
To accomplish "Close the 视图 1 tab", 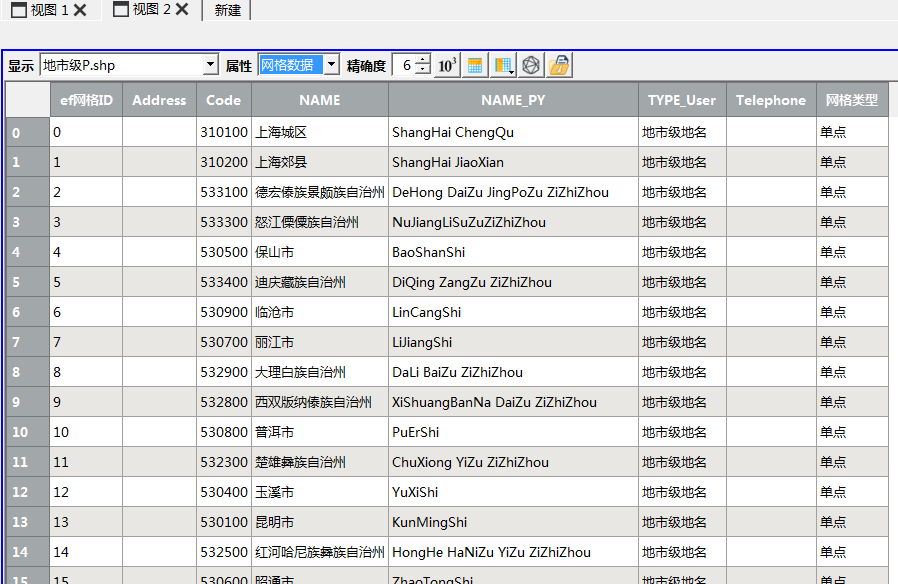I will click(80, 10).
